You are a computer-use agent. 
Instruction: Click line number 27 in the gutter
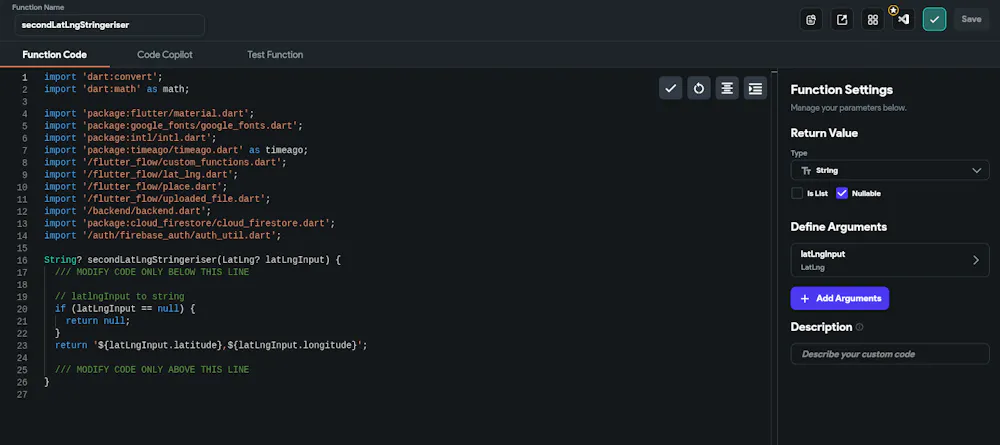click(24, 395)
